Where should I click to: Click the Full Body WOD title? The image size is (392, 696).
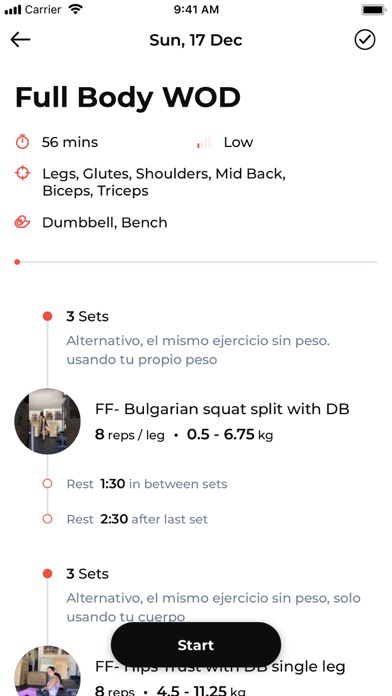(x=128, y=97)
